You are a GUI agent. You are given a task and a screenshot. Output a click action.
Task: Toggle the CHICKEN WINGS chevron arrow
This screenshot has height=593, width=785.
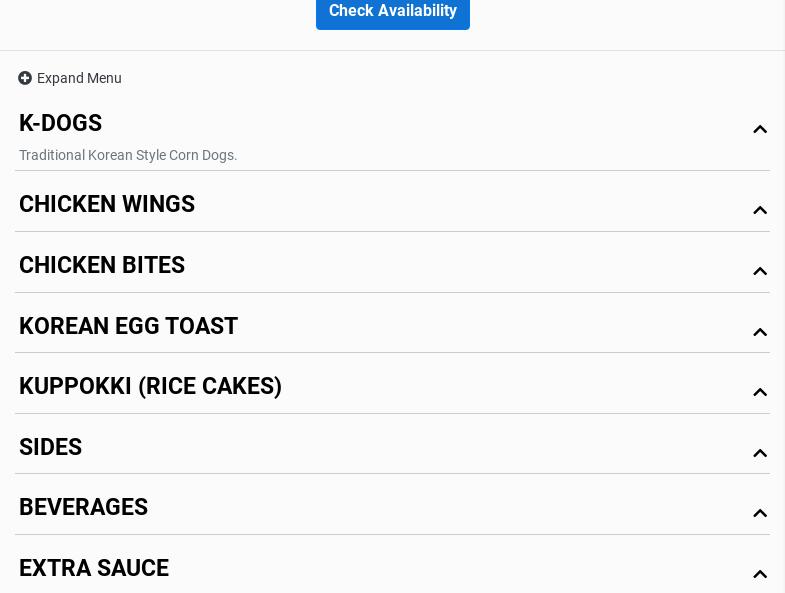[759, 210]
